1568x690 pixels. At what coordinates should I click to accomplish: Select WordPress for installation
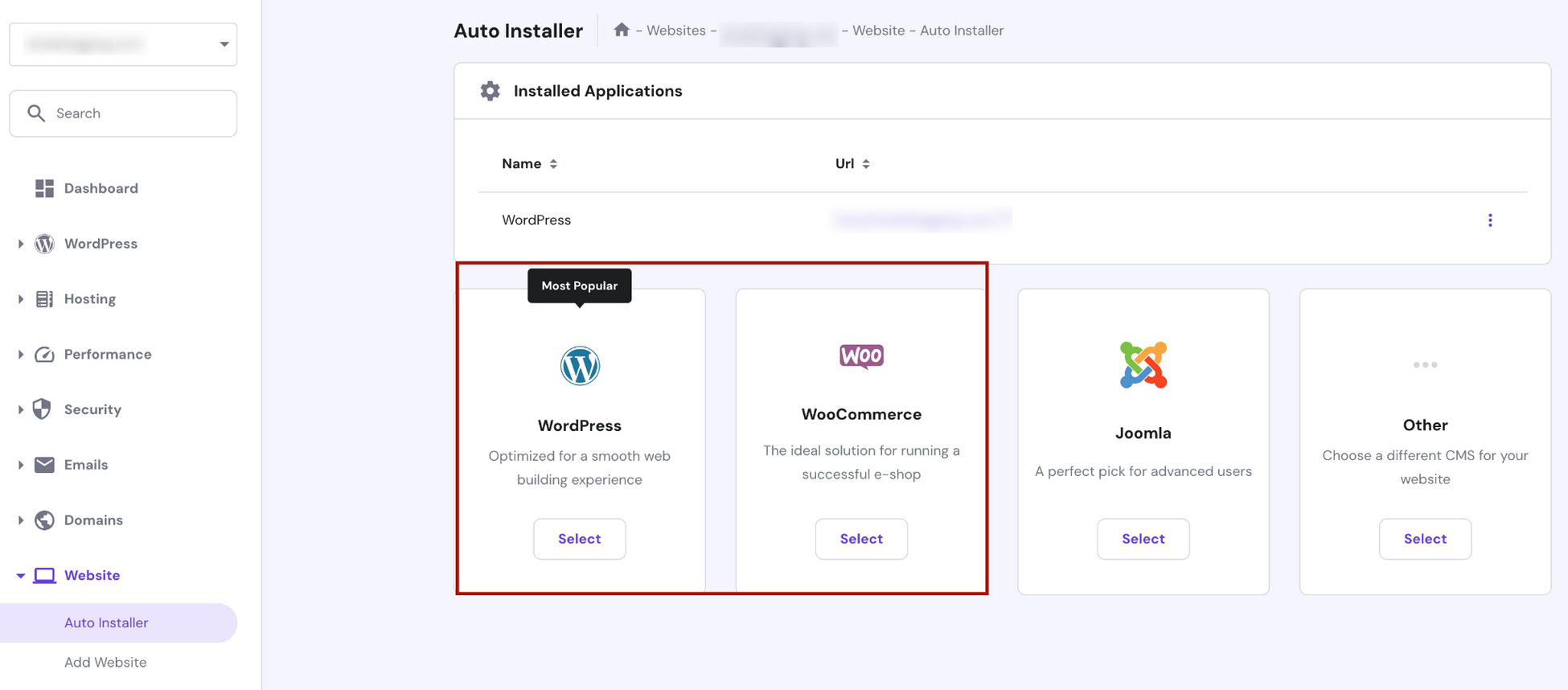click(580, 539)
